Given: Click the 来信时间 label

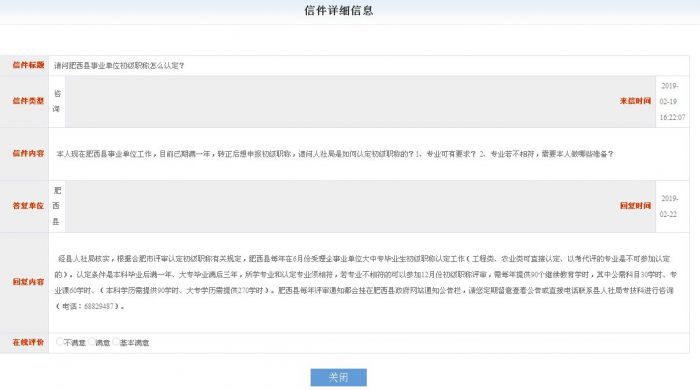Looking at the screenshot, I should pos(635,101).
